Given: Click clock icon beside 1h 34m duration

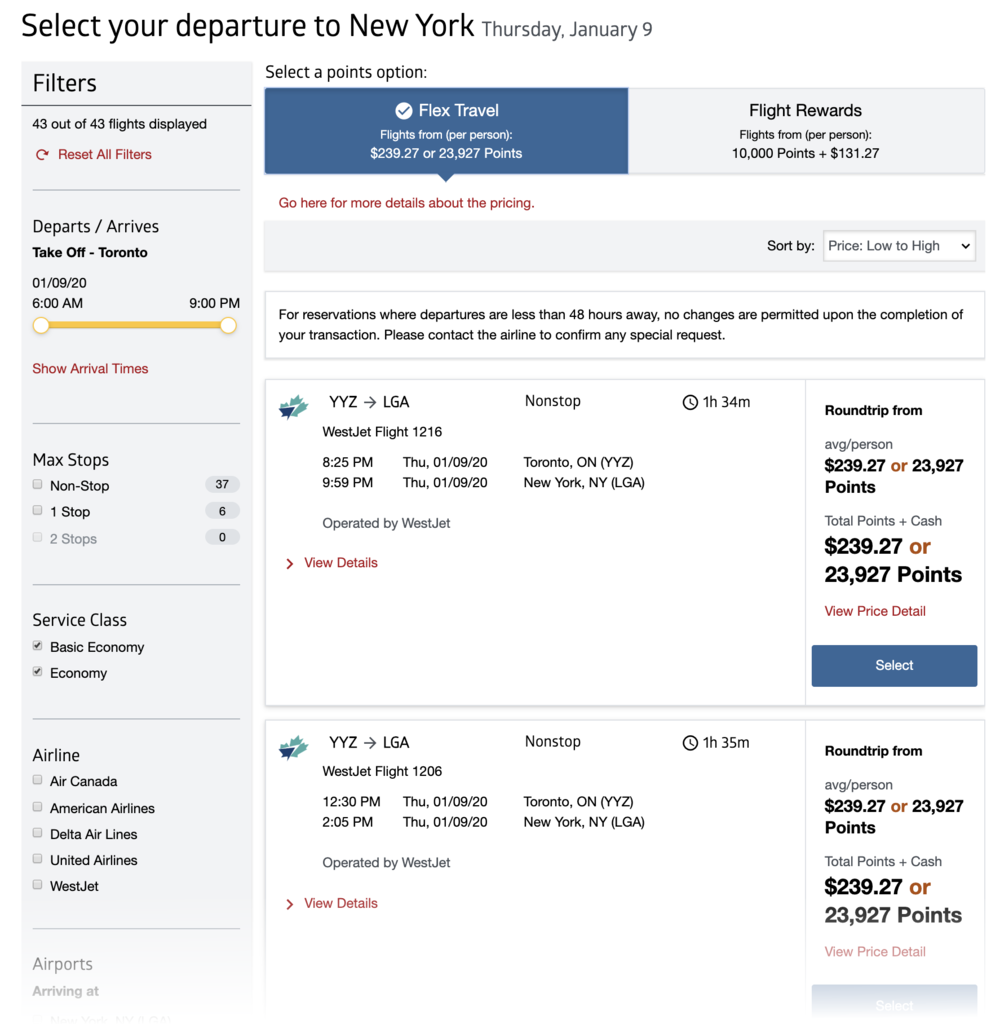Looking at the screenshot, I should tap(690, 403).
